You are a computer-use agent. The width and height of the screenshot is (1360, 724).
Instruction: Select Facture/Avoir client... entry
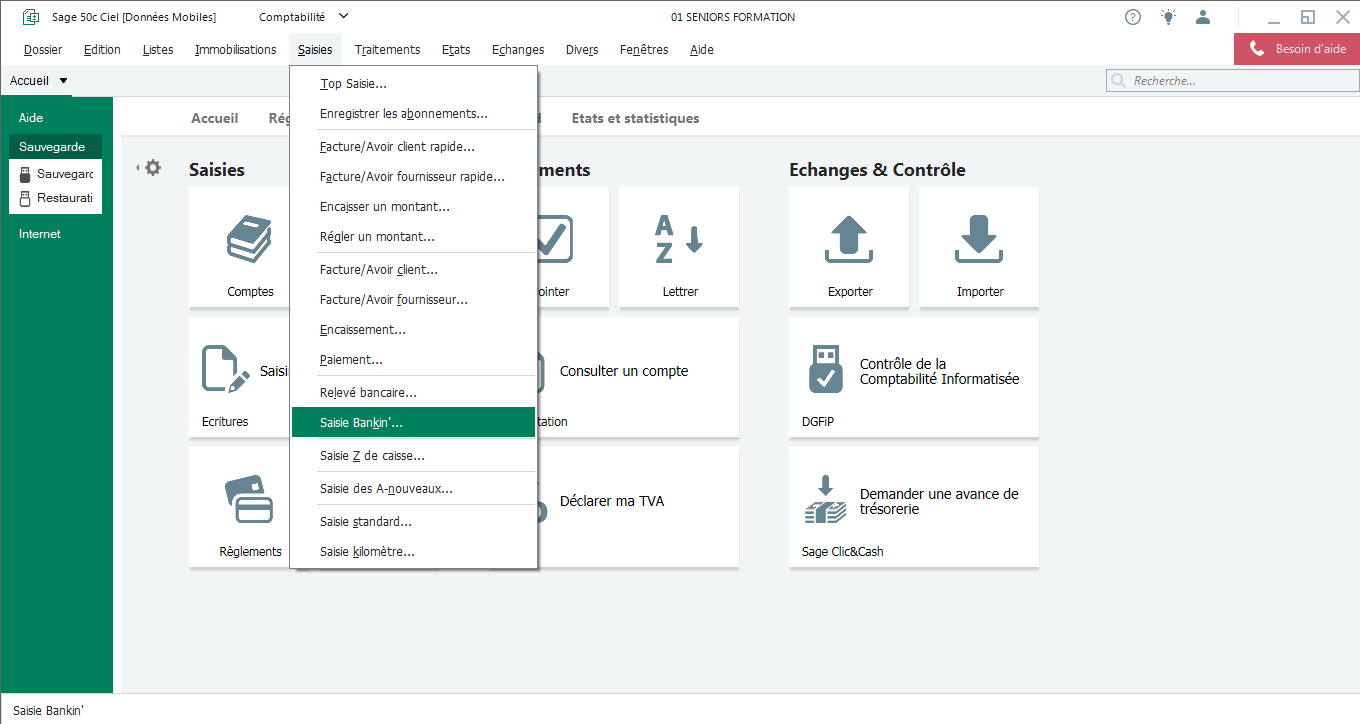pyautogui.click(x=414, y=270)
